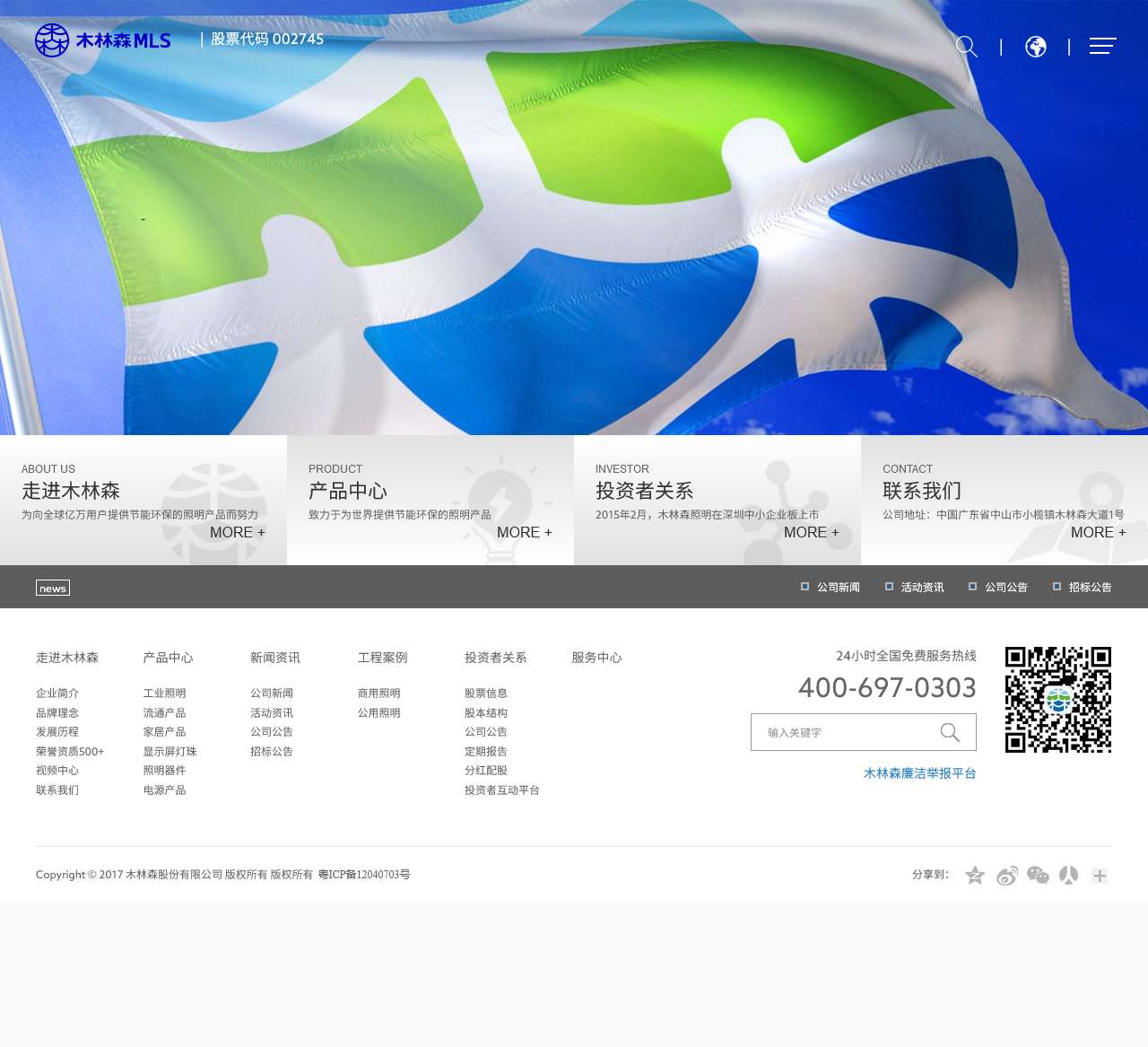The image size is (1148, 1047).
Task: Open 活动资讯 under 新闻资讯 column
Action: coord(272,713)
